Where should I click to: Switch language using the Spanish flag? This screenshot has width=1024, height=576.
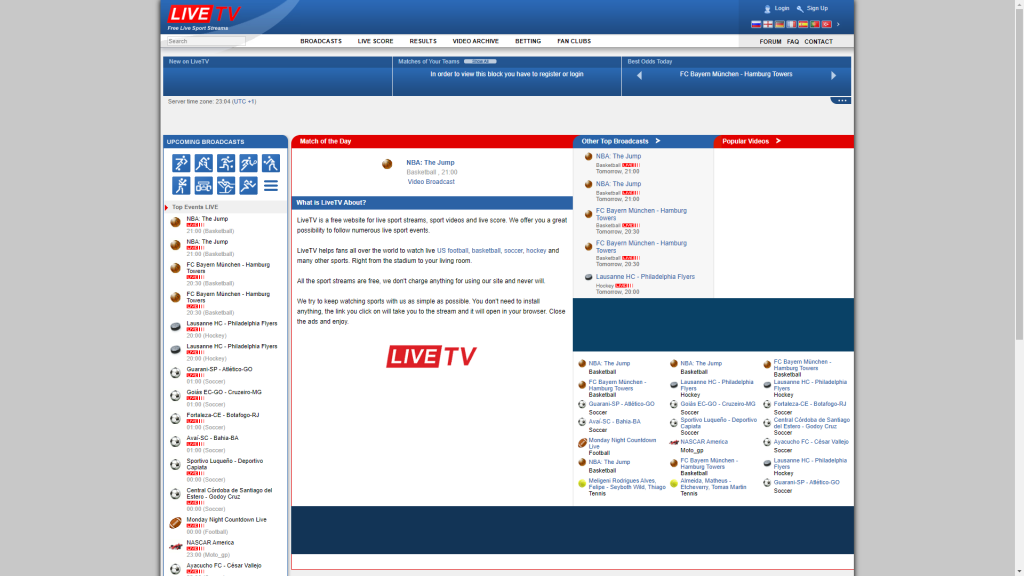803,24
